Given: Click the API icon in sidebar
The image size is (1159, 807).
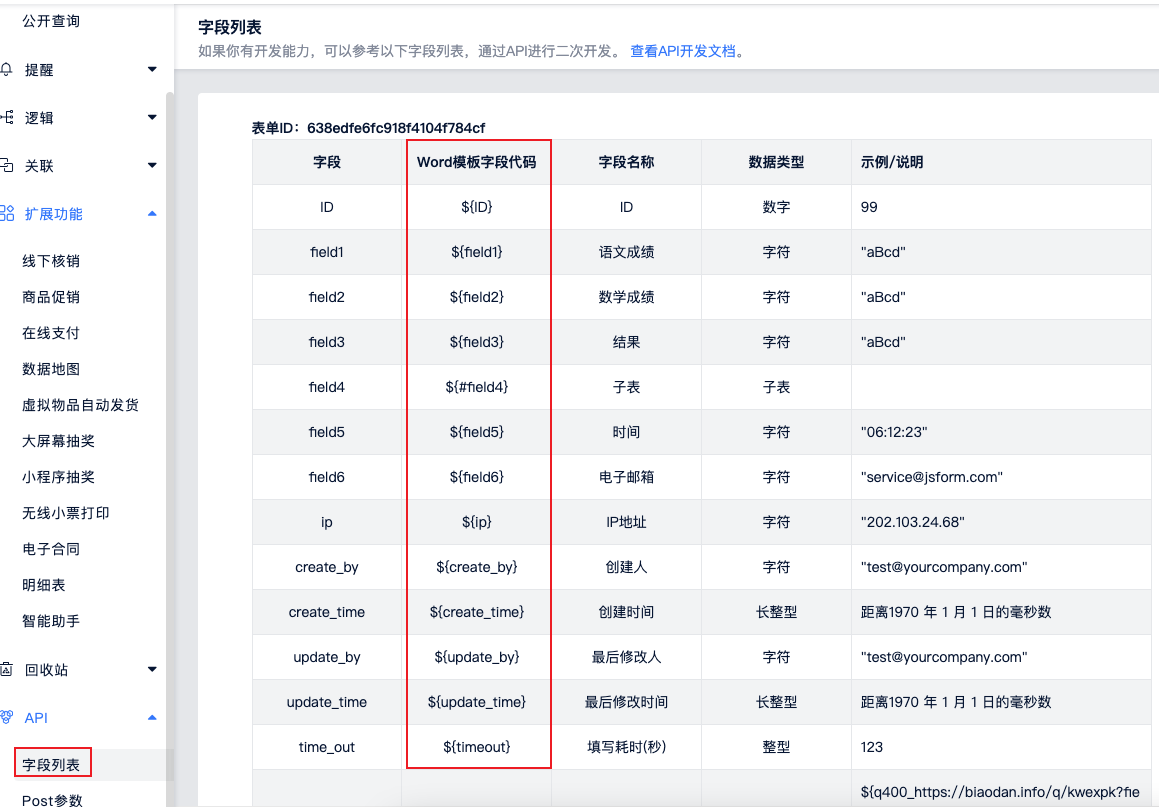Looking at the screenshot, I should coord(7,717).
